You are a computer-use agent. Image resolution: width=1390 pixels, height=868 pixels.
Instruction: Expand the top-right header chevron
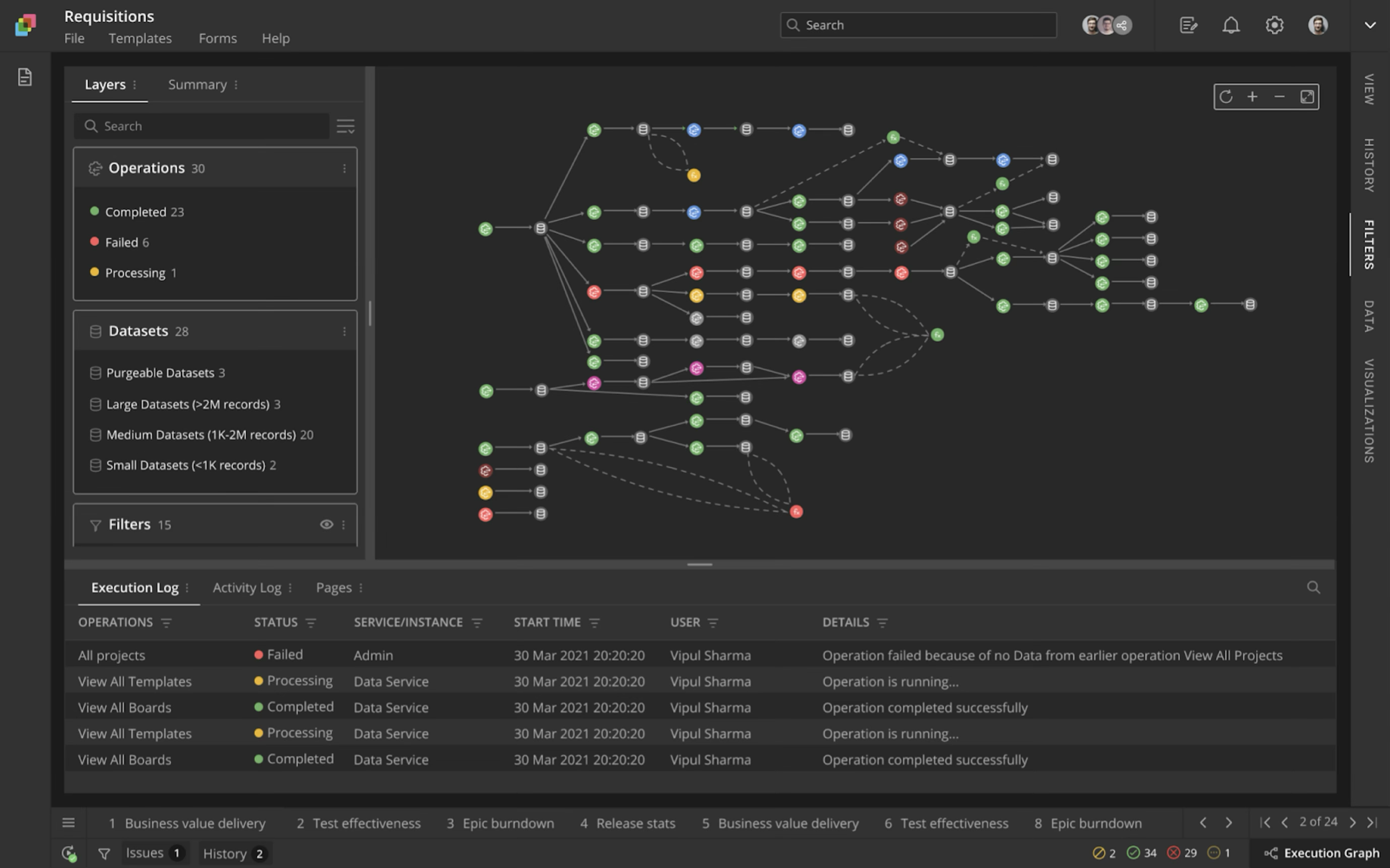click(1370, 25)
